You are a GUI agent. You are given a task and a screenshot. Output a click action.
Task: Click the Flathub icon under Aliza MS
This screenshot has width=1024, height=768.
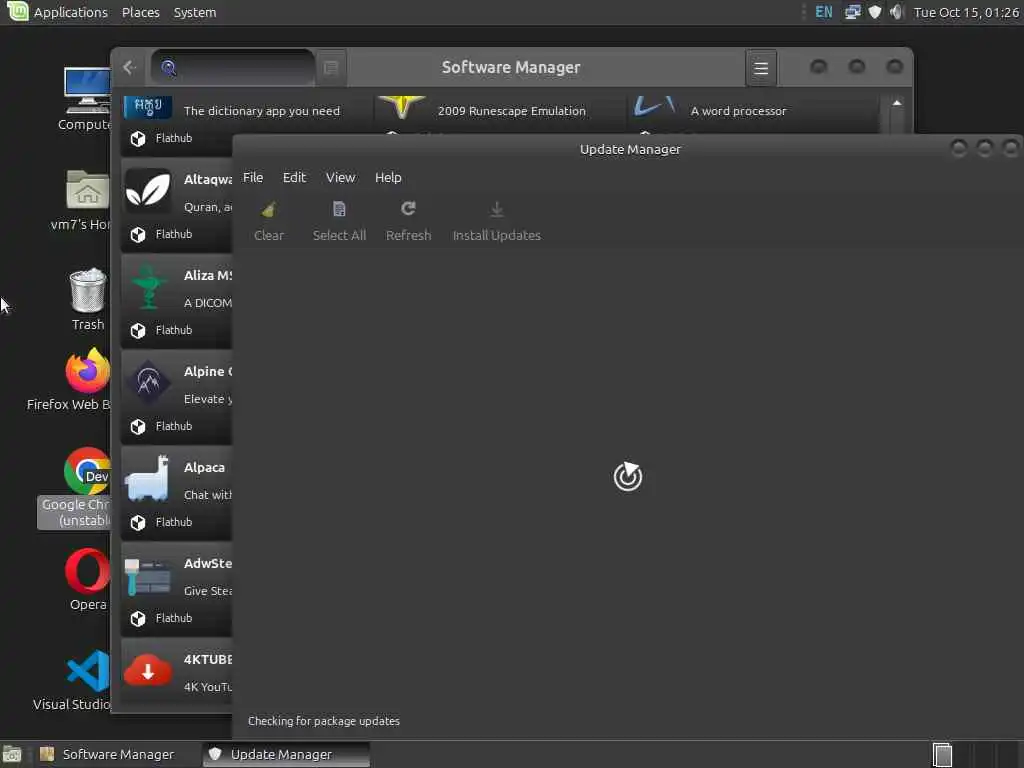(x=138, y=330)
